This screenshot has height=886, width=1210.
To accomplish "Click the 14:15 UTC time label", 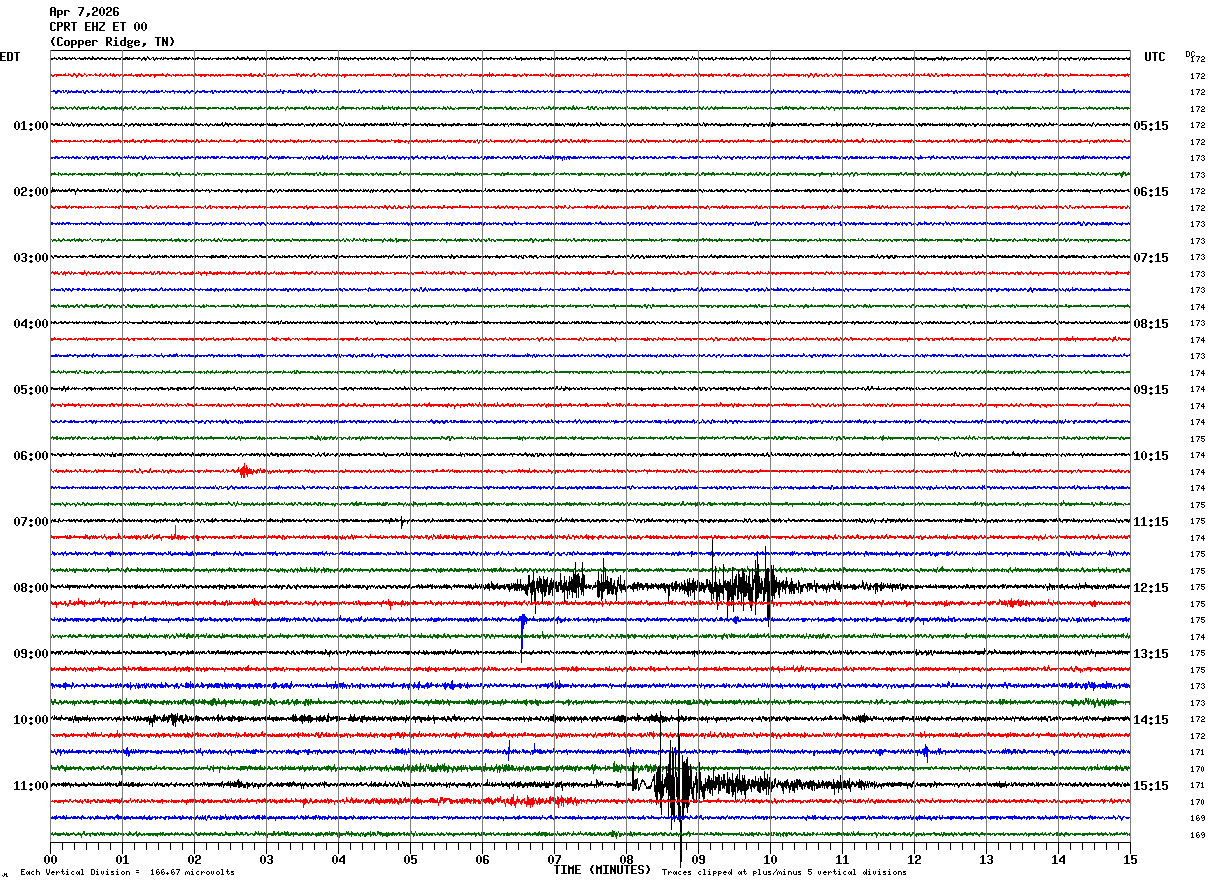I will pyautogui.click(x=1151, y=720).
